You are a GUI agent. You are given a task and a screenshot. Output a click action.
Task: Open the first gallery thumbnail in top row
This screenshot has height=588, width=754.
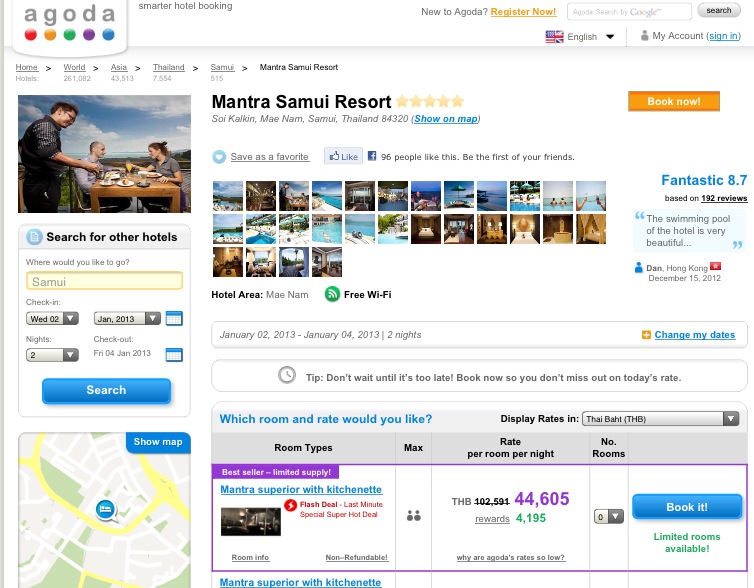point(228,196)
